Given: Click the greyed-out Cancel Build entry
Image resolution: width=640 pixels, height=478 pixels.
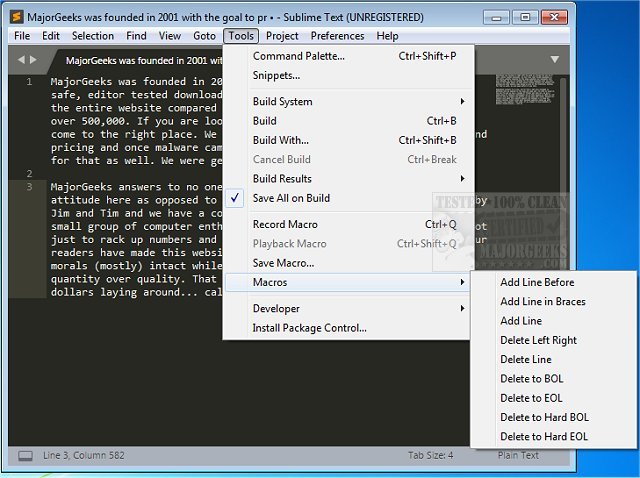Looking at the screenshot, I should coord(347,159).
